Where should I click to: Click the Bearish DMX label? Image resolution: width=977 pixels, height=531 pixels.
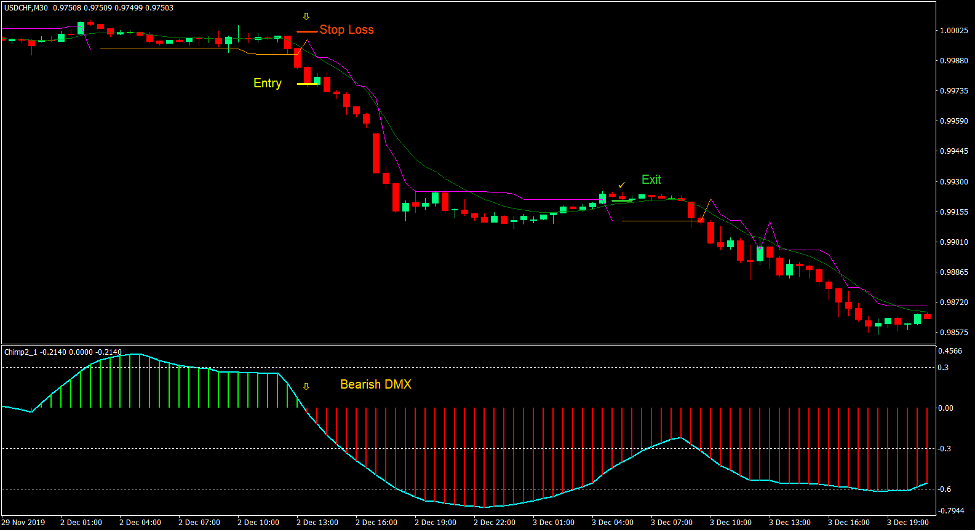(376, 385)
